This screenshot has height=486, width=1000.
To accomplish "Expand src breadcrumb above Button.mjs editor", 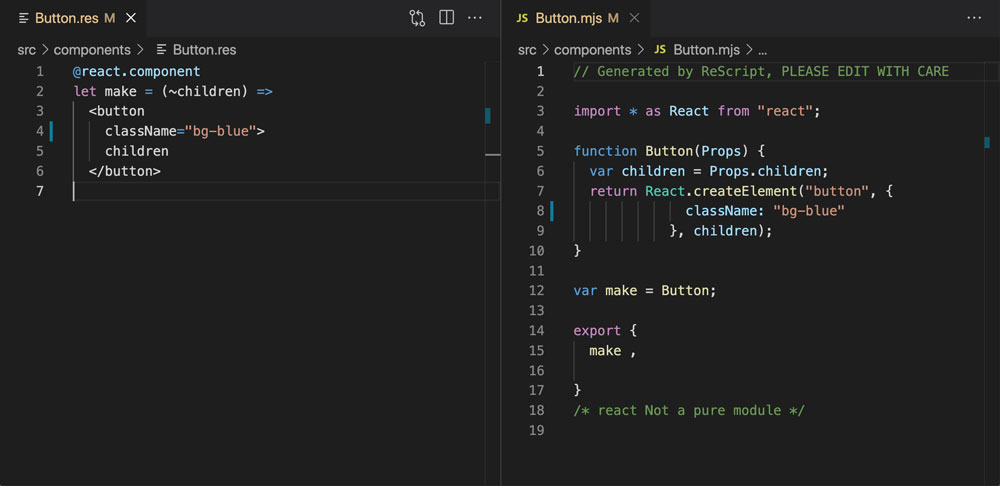I will pos(527,49).
